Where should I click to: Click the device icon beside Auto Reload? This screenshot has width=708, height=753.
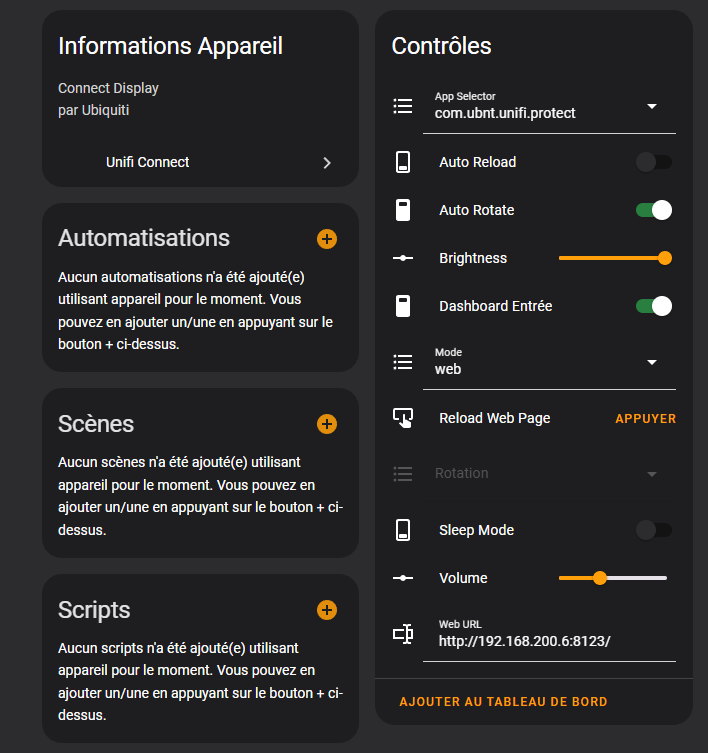(403, 162)
